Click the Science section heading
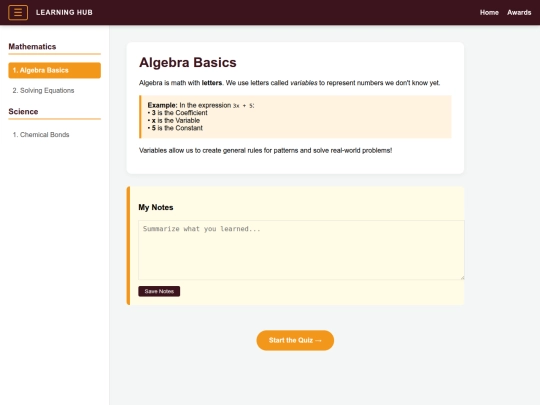 tap(23, 112)
